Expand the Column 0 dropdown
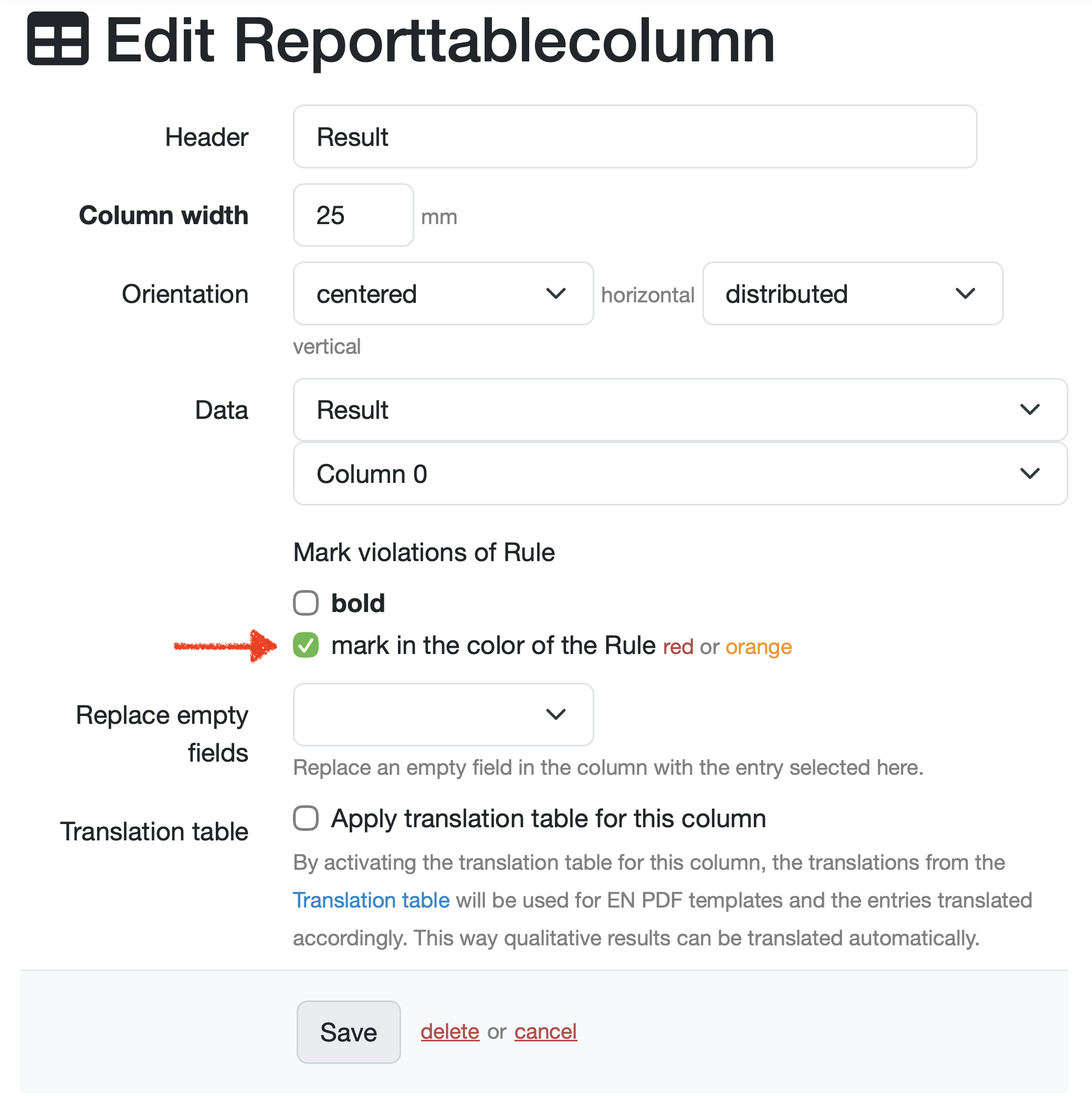 (x=679, y=475)
